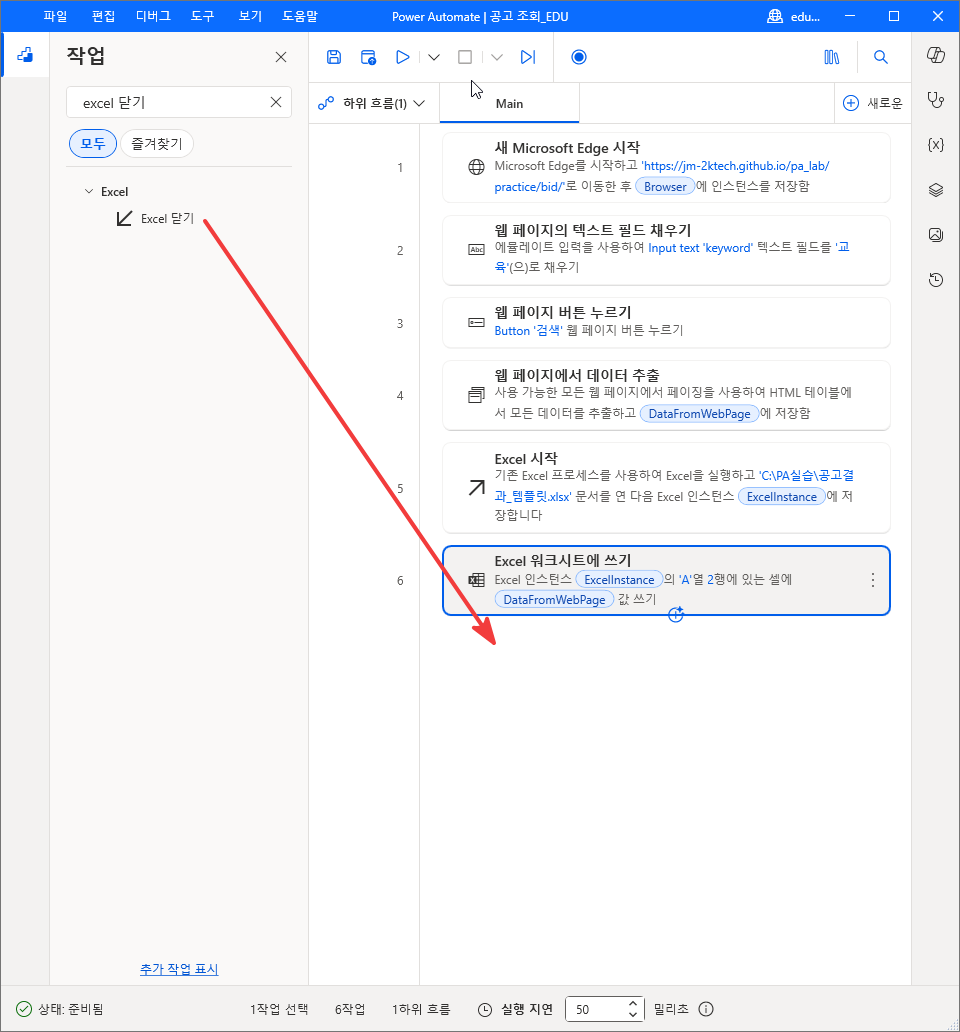Image resolution: width=960 pixels, height=1032 pixels.
Task: Click the search magnifier in toolbar
Action: pyautogui.click(x=880, y=57)
